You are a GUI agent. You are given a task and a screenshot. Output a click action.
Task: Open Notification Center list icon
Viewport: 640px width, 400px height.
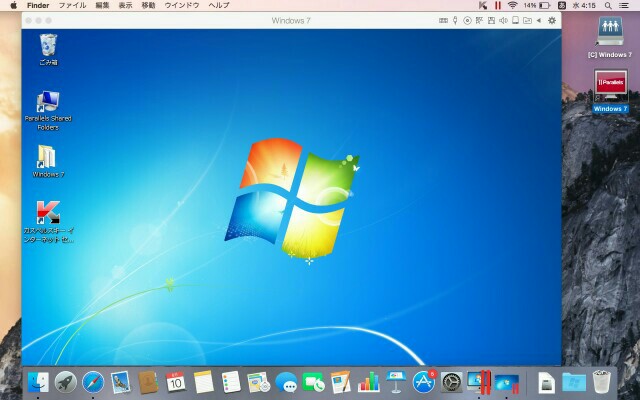click(624, 5)
